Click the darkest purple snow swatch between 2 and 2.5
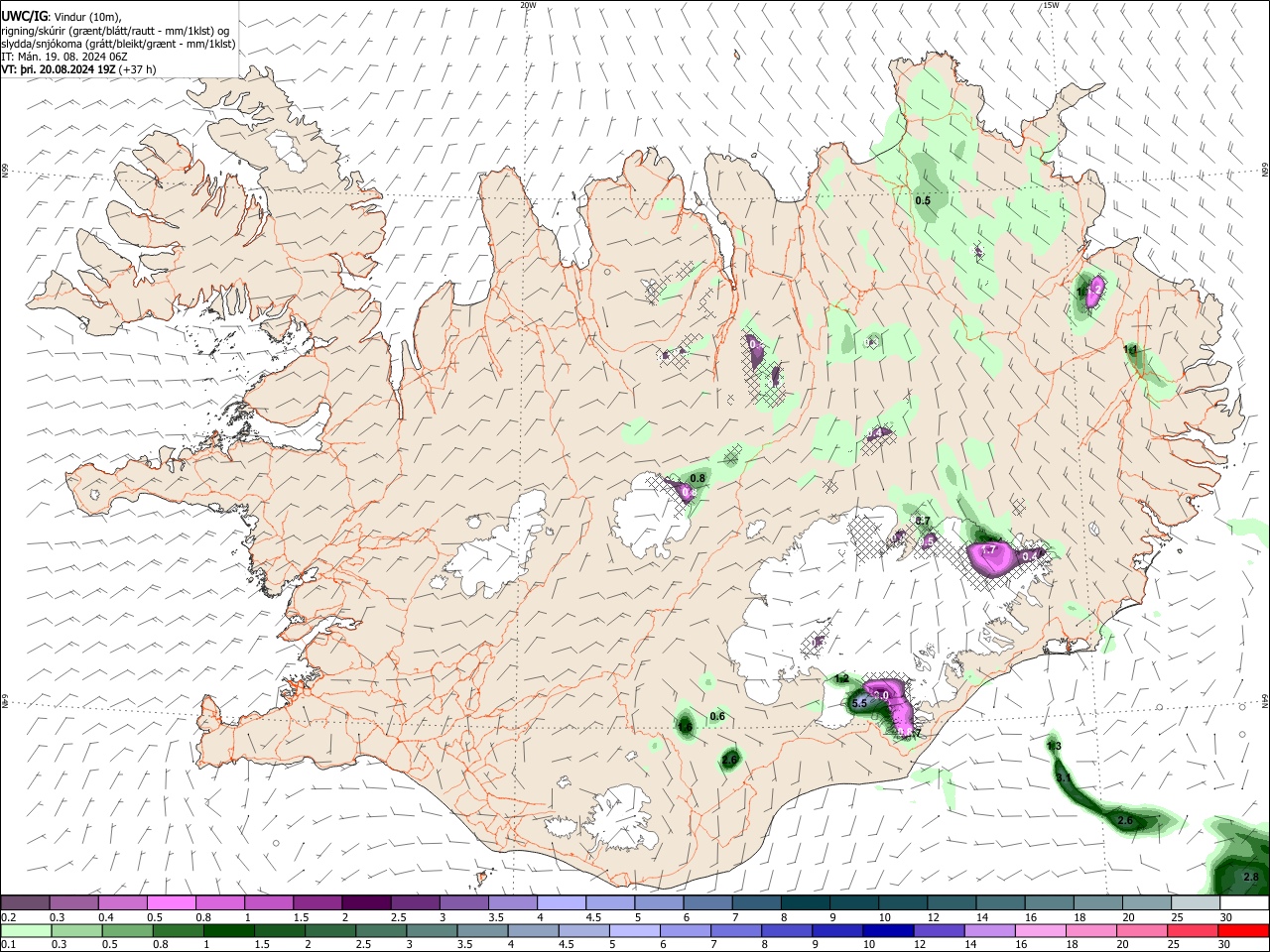The width and height of the screenshot is (1270, 952). point(366,903)
